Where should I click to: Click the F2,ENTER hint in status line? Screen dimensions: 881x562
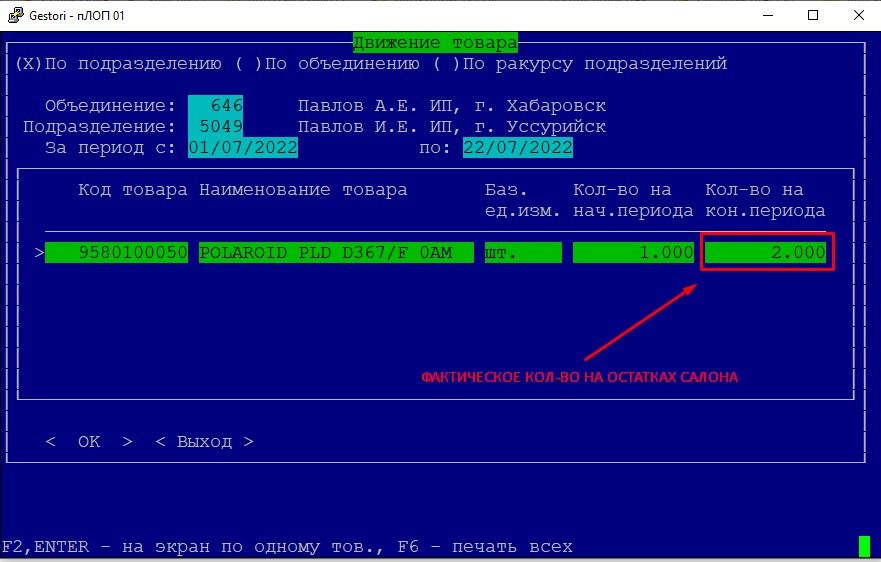(192, 547)
